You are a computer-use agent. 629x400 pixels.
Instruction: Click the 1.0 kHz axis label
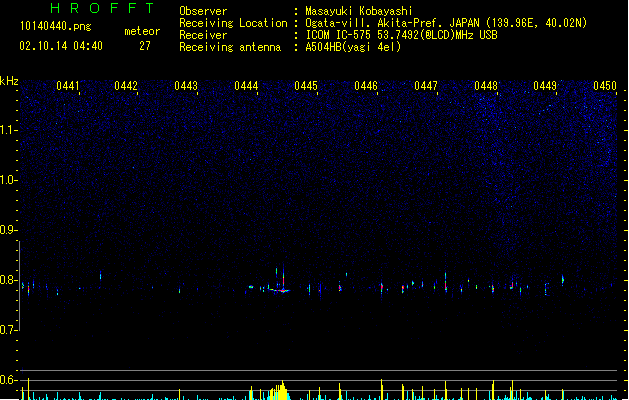(8, 180)
